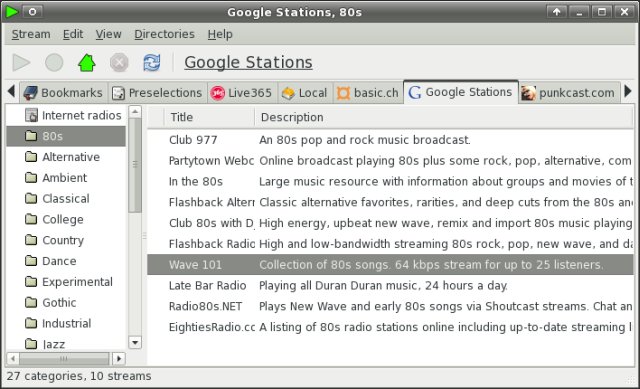
Task: Select the Club 977 stream
Action: (390, 140)
